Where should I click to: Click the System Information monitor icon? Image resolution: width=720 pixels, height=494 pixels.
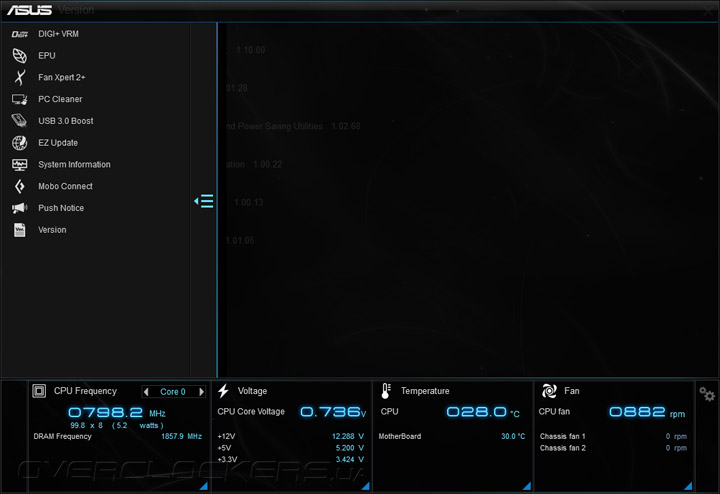19,164
